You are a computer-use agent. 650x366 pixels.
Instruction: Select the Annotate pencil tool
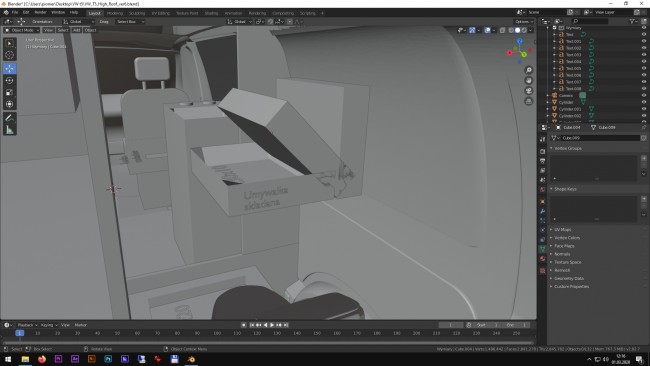pos(10,118)
